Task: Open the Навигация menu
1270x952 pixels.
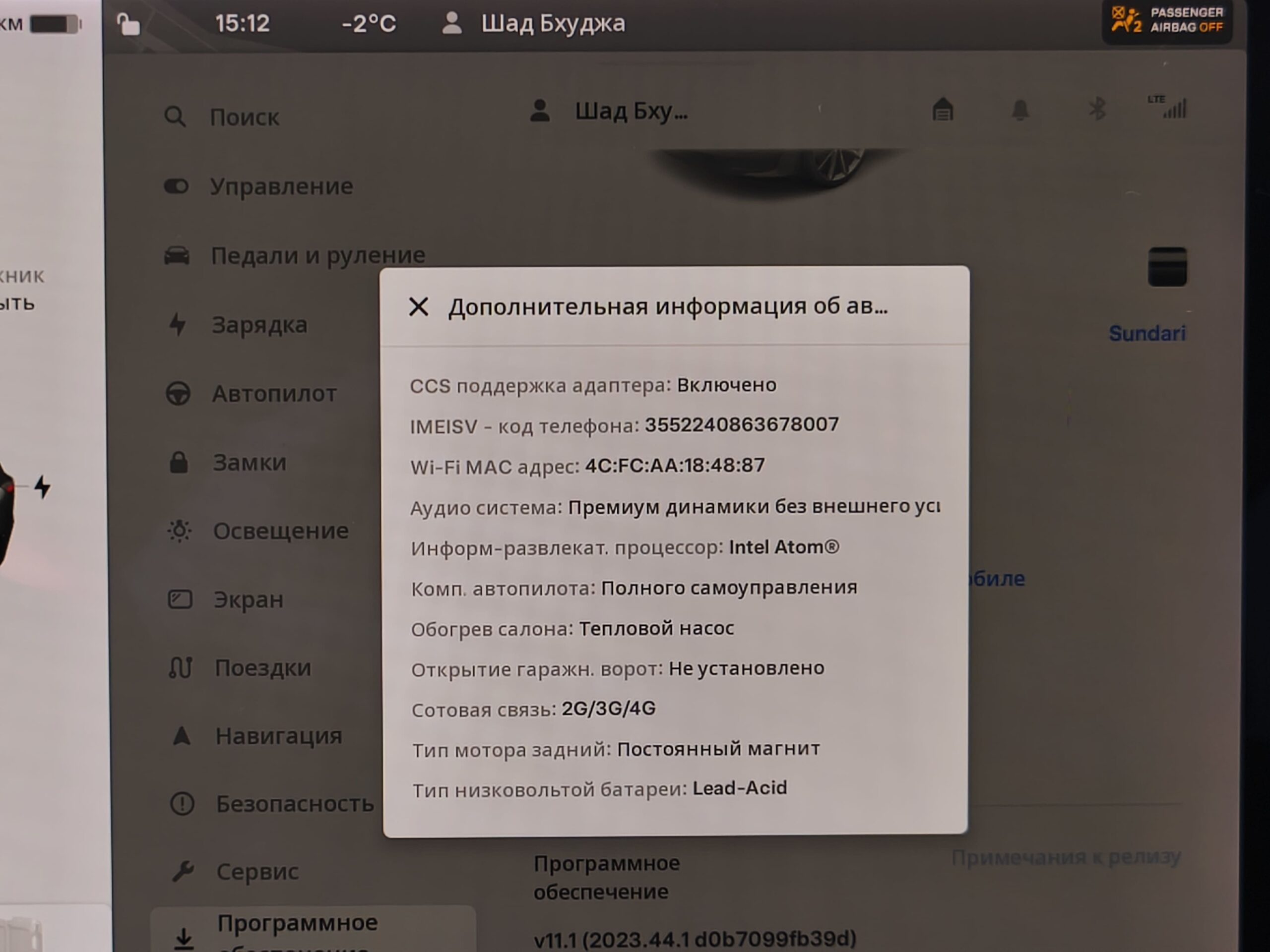Action: pos(278,736)
